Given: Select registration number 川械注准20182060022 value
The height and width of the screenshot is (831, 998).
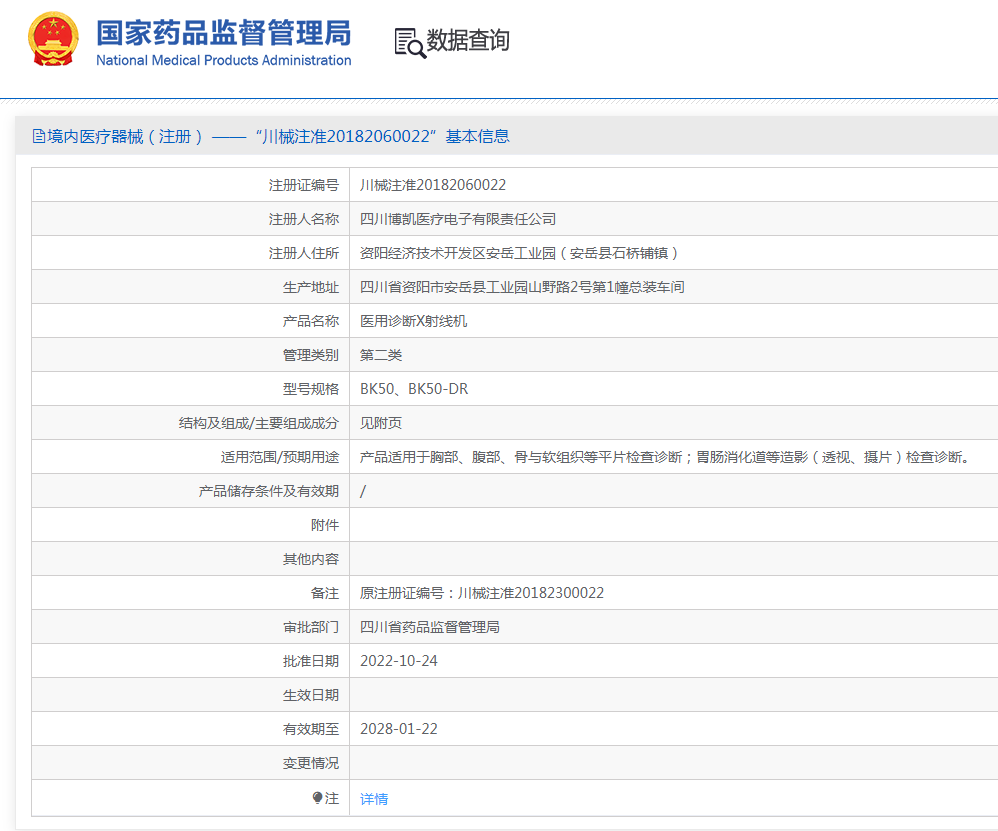Looking at the screenshot, I should click(433, 185).
